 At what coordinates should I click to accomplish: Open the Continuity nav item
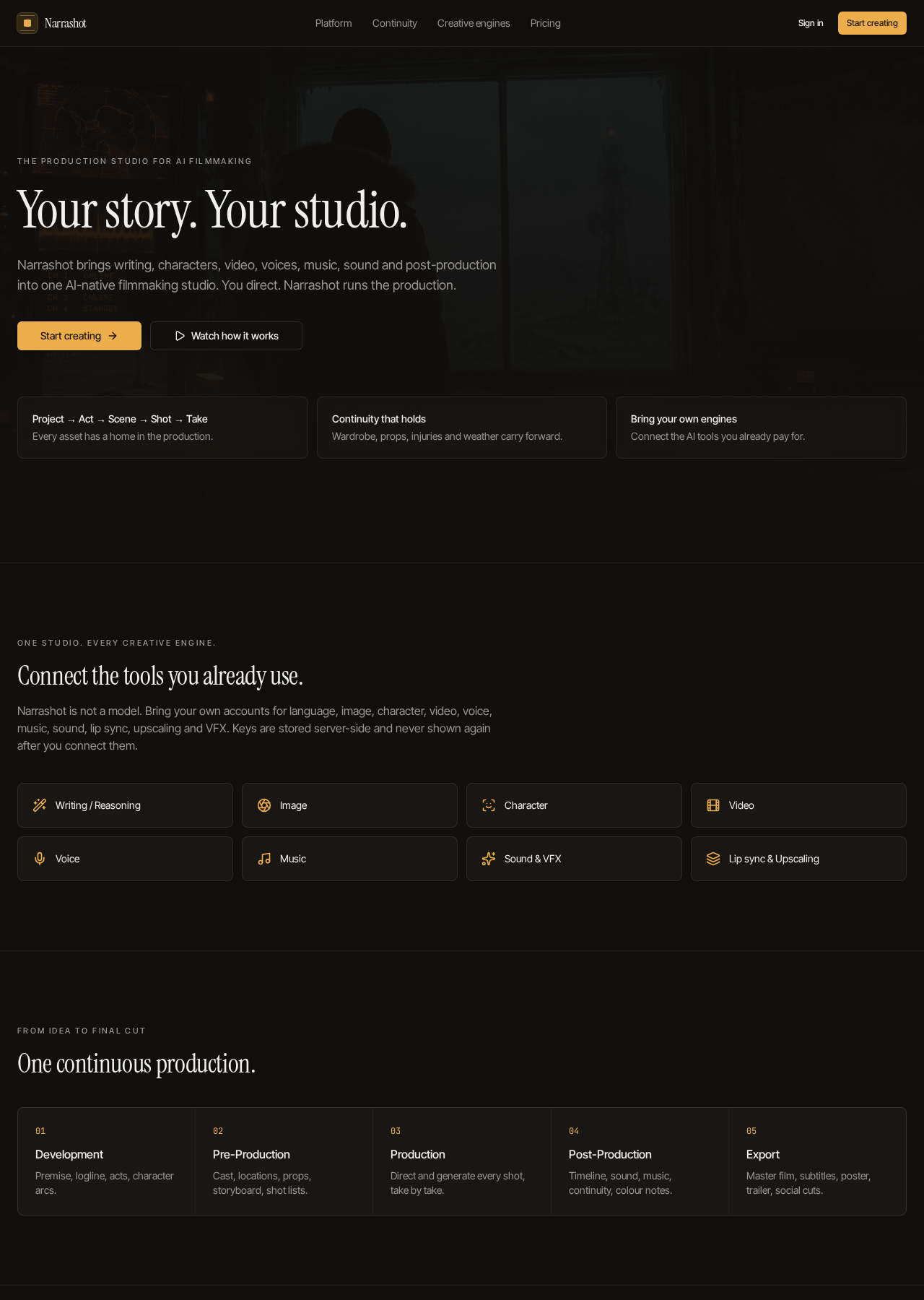pos(395,23)
